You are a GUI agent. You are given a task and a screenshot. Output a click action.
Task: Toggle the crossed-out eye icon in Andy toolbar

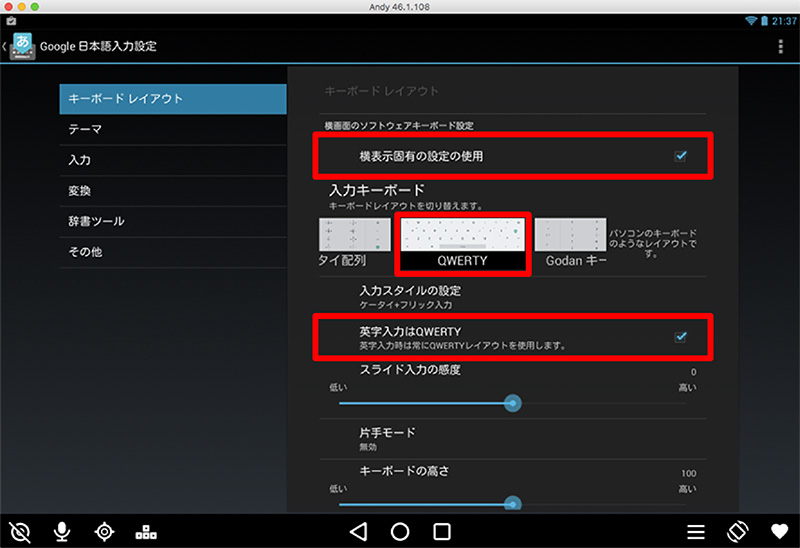tap(20, 532)
